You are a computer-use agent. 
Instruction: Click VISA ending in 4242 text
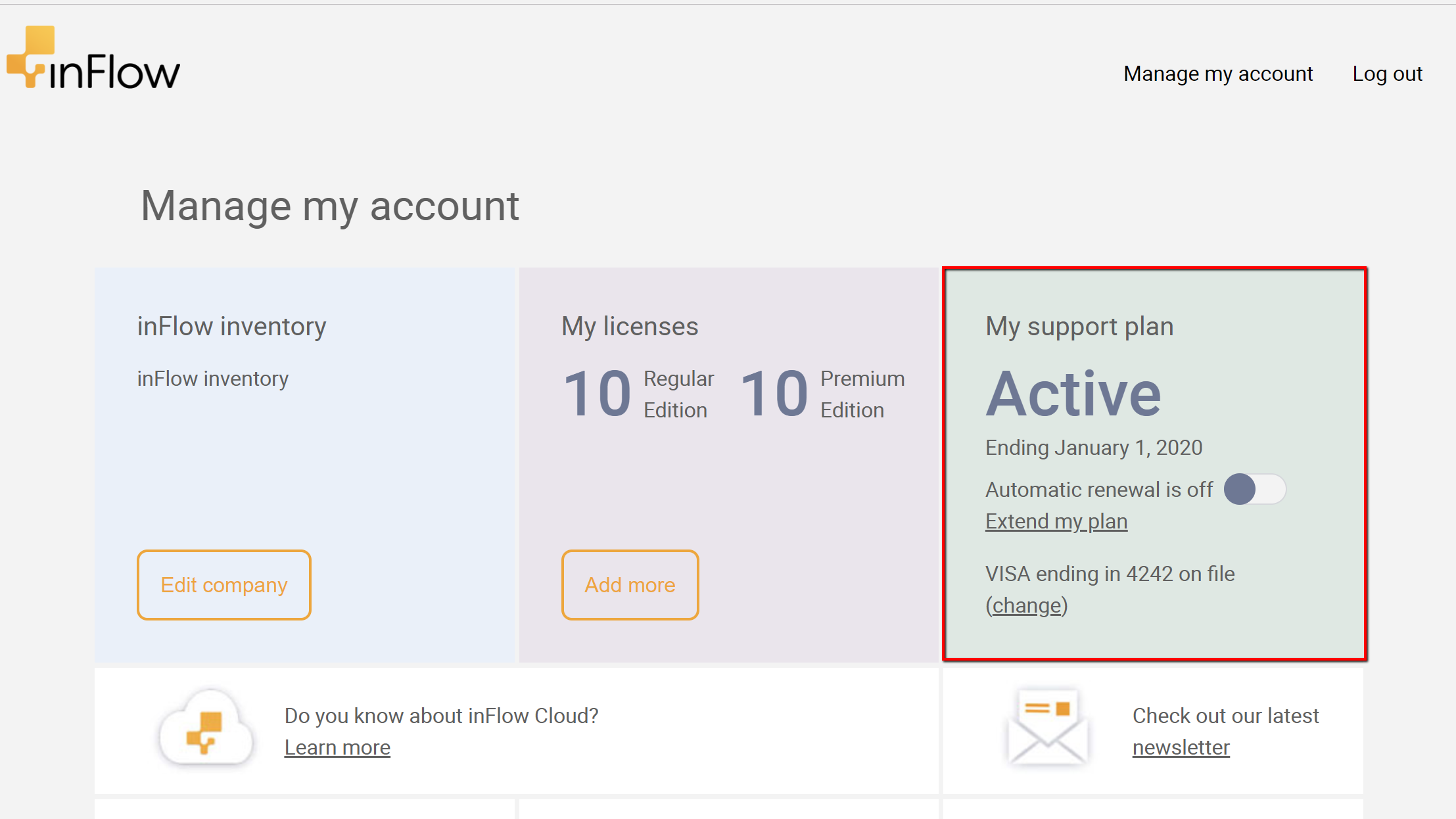1110,574
